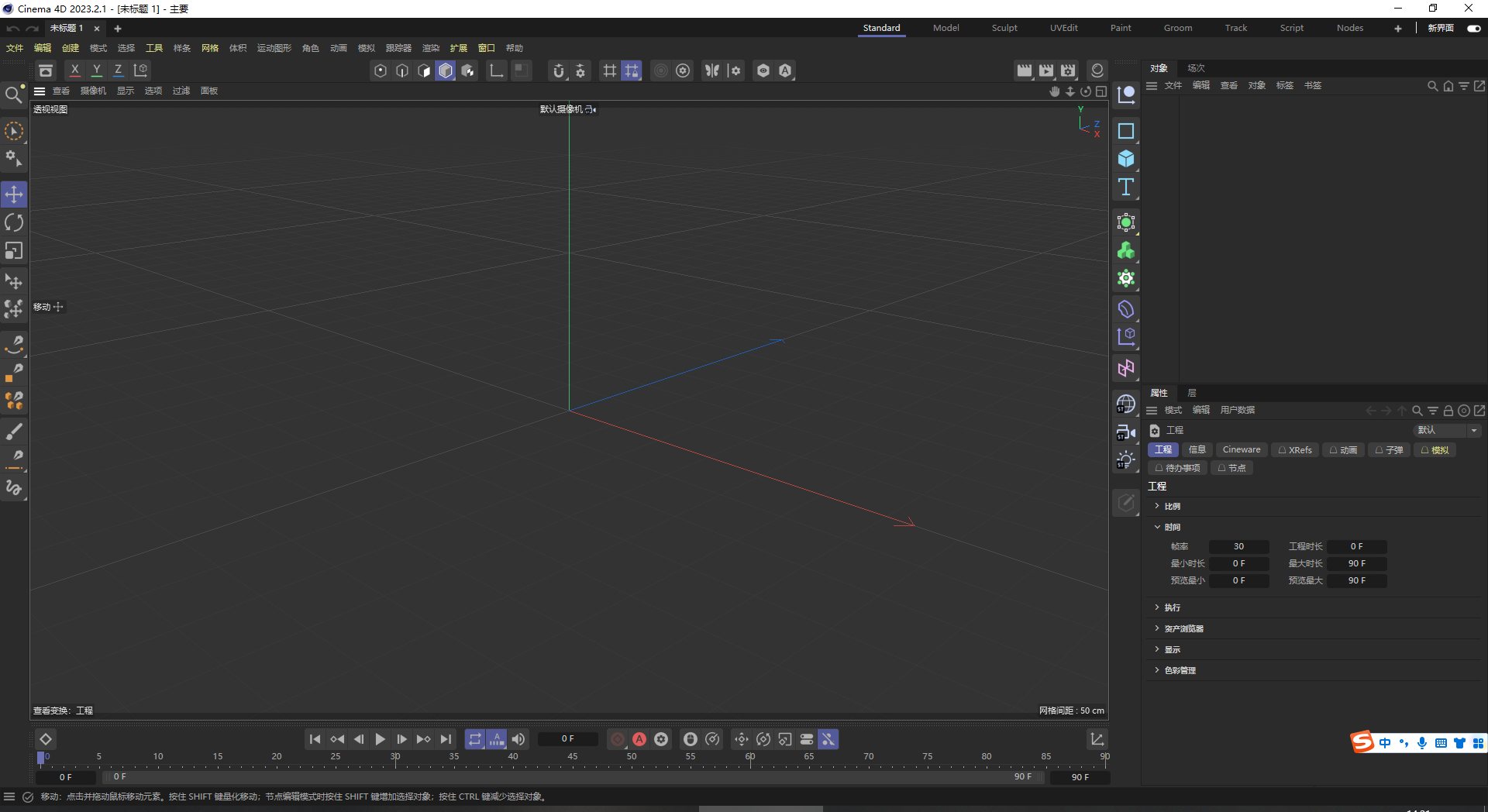1488x812 pixels.
Task: Toggle autokeying red A button
Action: [x=639, y=739]
